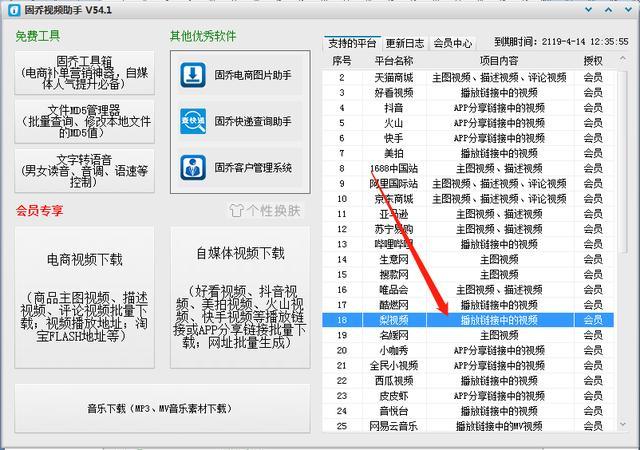Open 文字转语音 button
This screenshot has height=450, width=640.
click(84, 171)
